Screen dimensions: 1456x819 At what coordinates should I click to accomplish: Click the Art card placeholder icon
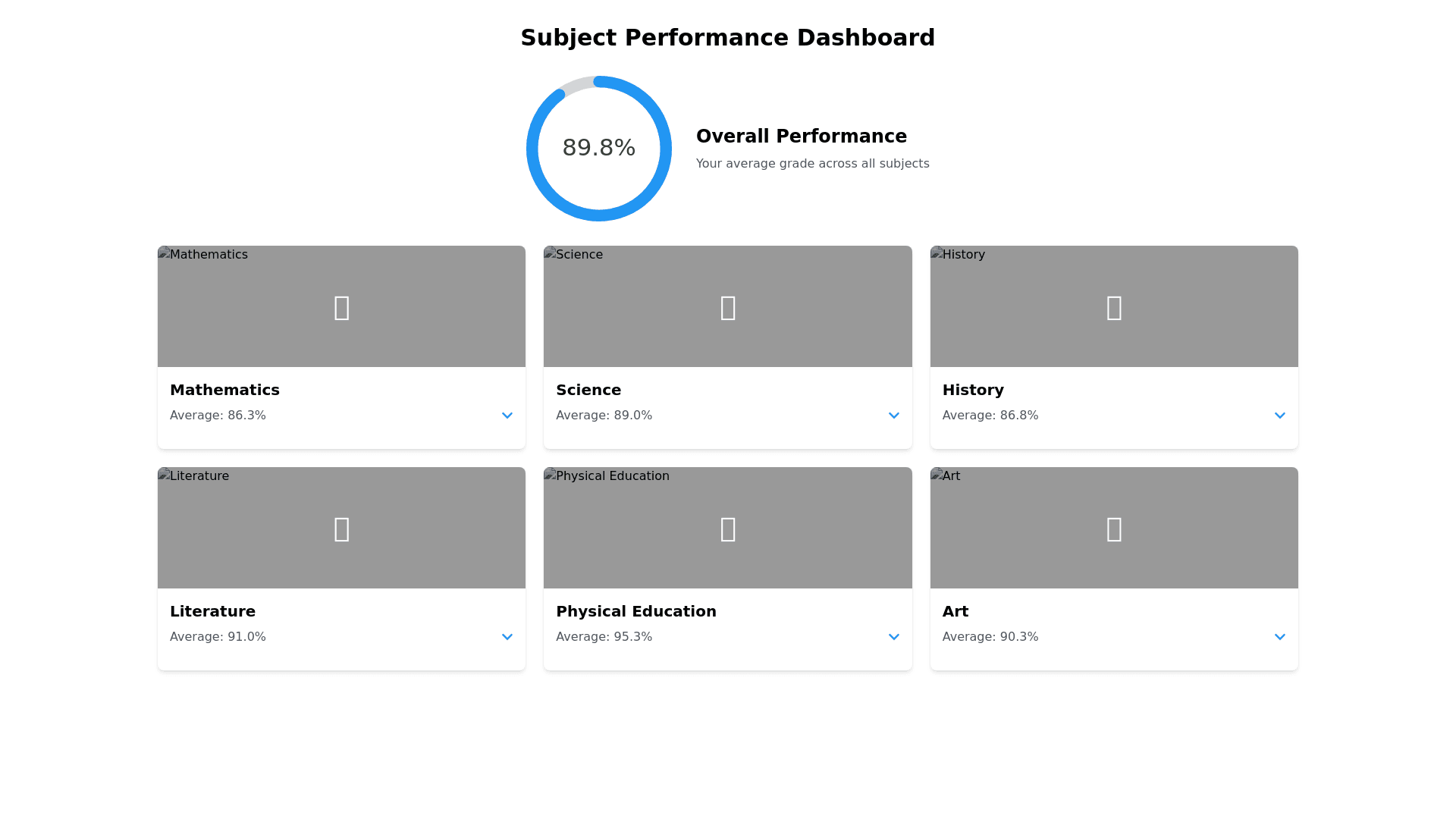(x=1114, y=529)
